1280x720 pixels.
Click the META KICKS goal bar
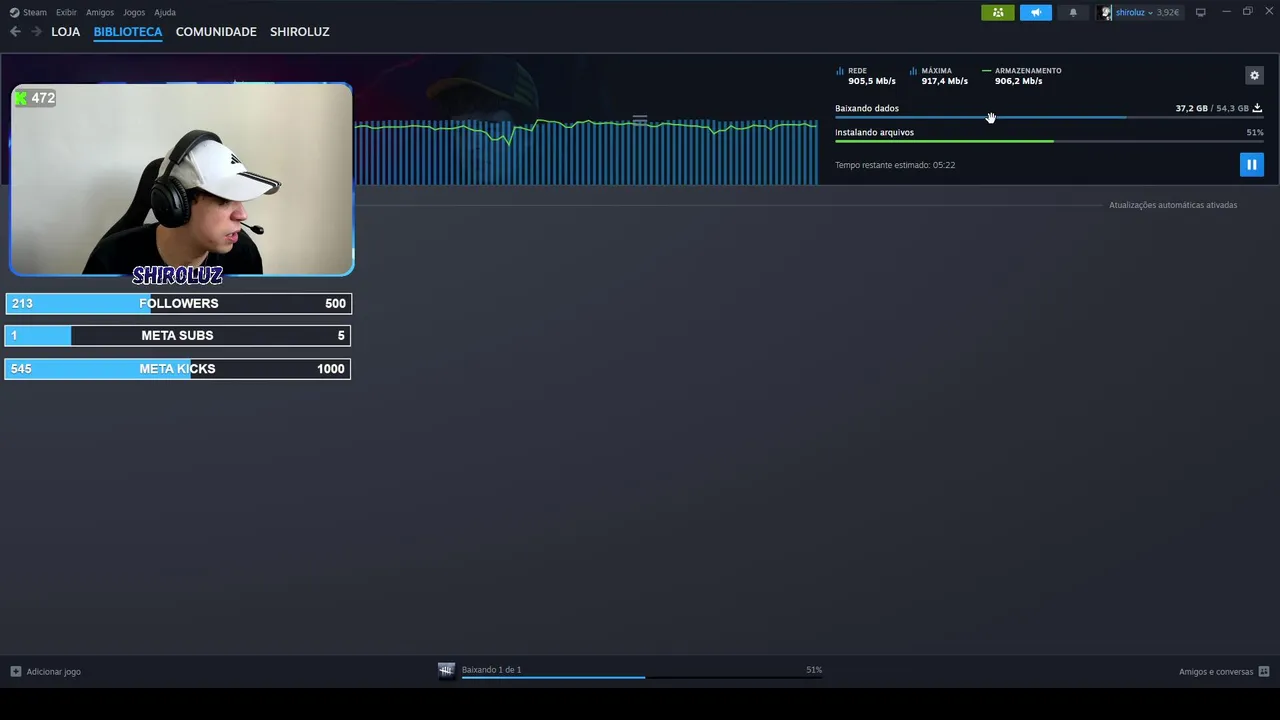tap(178, 369)
